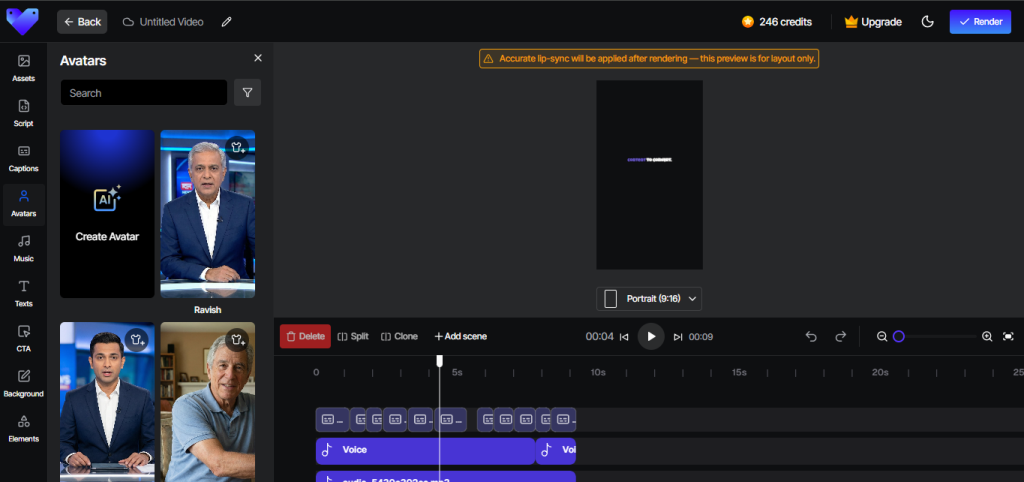Open the Background panel
1024x482 pixels.
(24, 383)
